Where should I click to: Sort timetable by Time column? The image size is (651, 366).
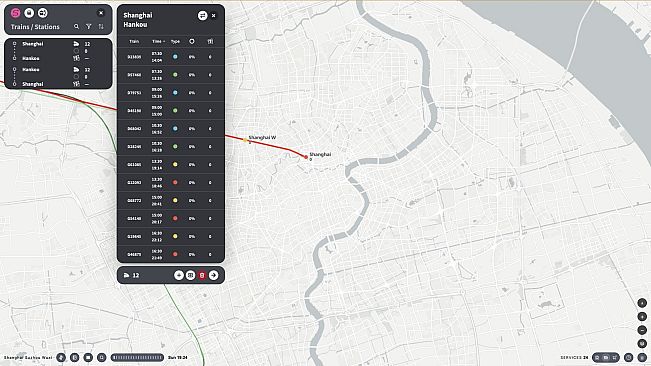point(158,41)
